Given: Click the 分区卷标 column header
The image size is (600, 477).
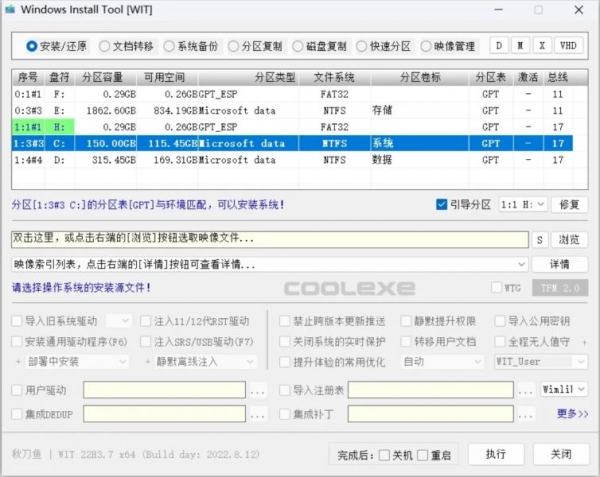Looking at the screenshot, I should click(x=420, y=78).
